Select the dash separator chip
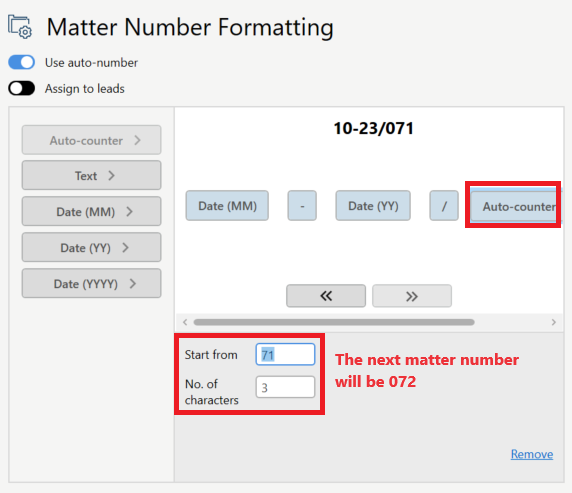 click(302, 206)
